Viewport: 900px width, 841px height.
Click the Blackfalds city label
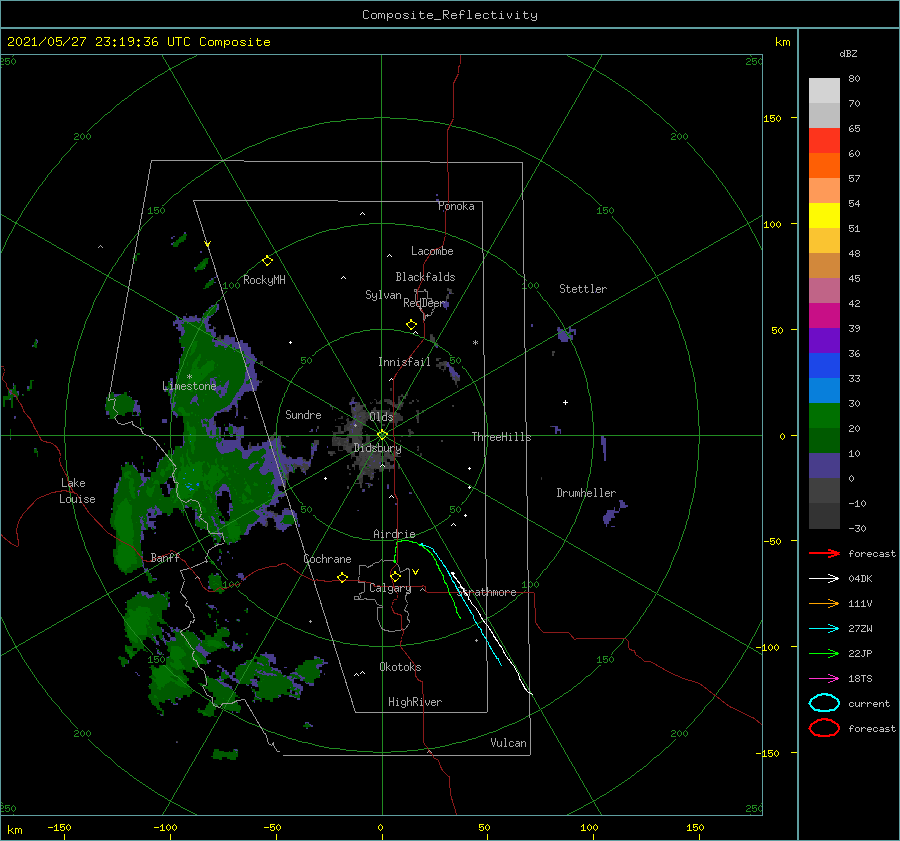click(x=425, y=277)
